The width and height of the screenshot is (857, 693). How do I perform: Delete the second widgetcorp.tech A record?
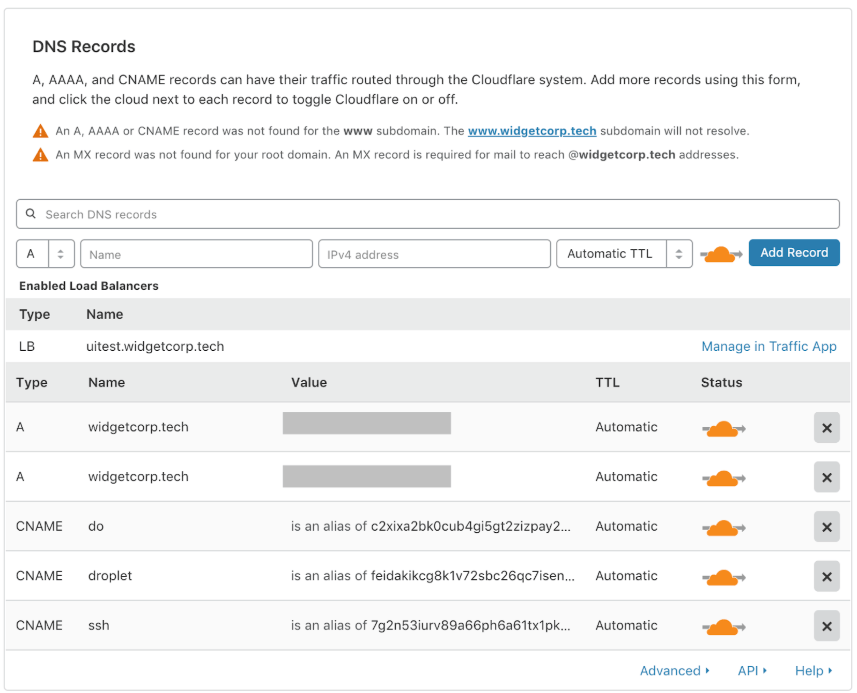[x=826, y=477]
